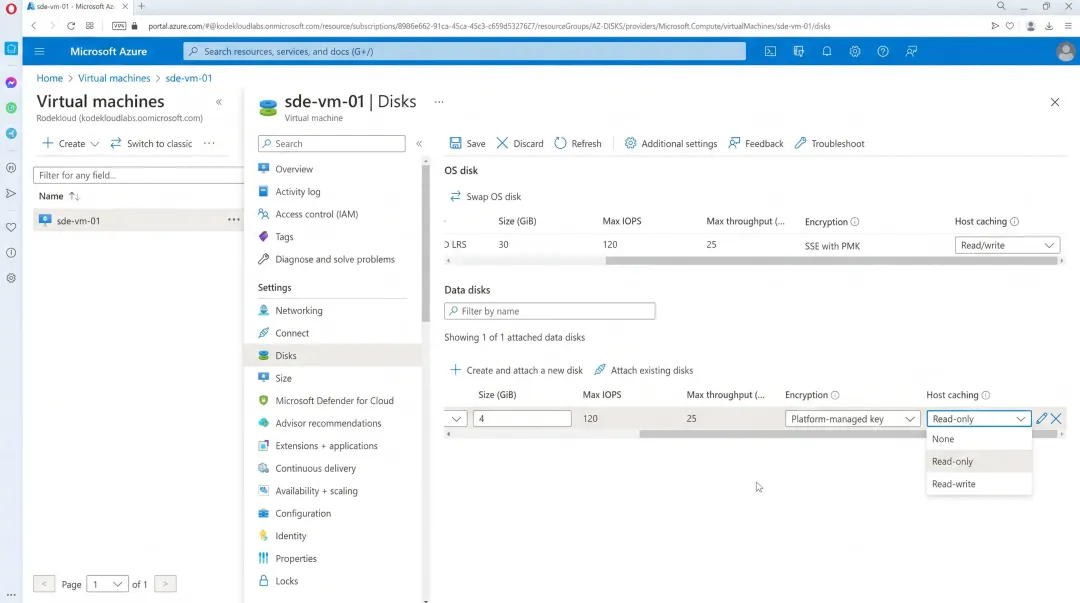
Task: Click the resource menu Search field
Action: coord(331,143)
